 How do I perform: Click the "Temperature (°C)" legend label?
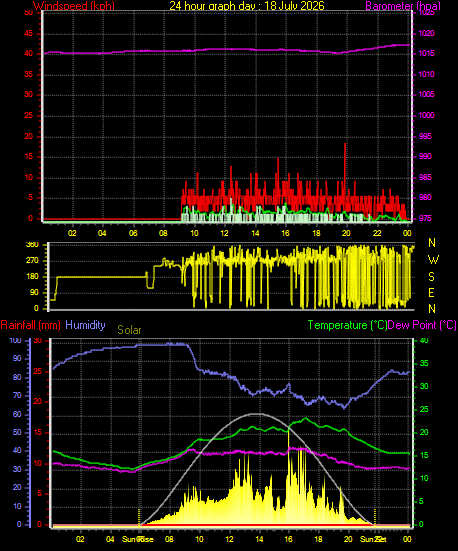(x=348, y=325)
